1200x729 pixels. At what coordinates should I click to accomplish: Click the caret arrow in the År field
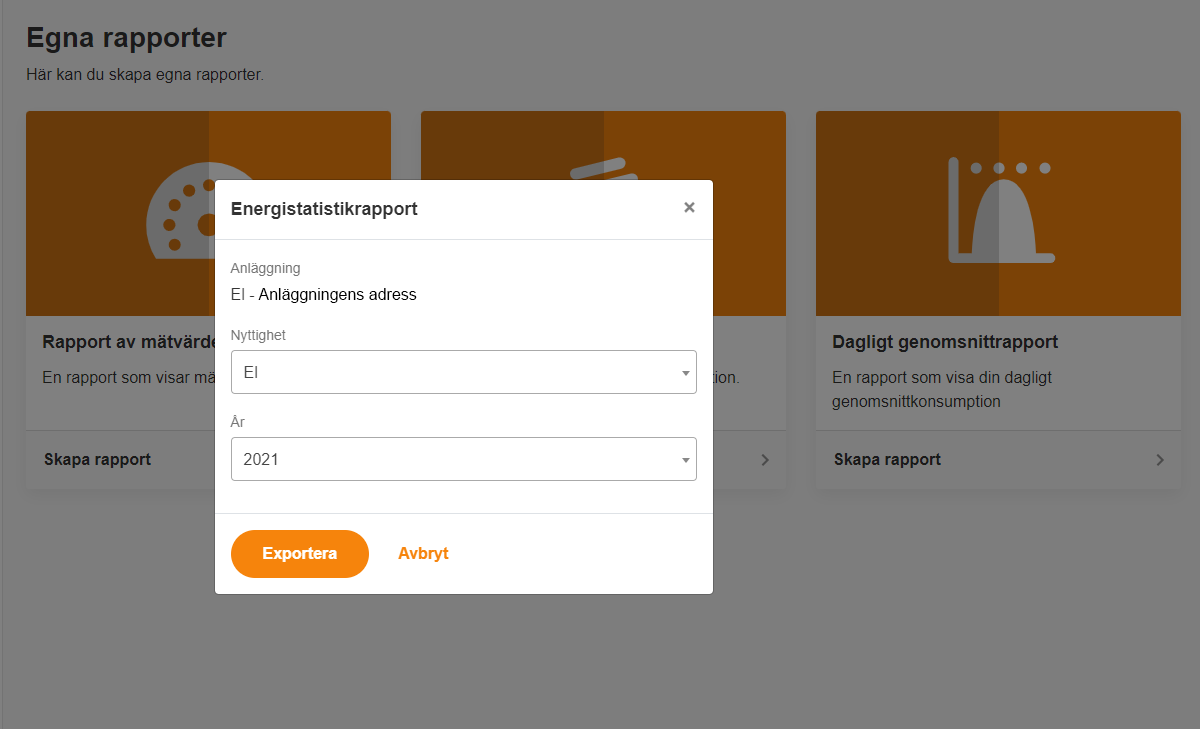pyautogui.click(x=686, y=460)
